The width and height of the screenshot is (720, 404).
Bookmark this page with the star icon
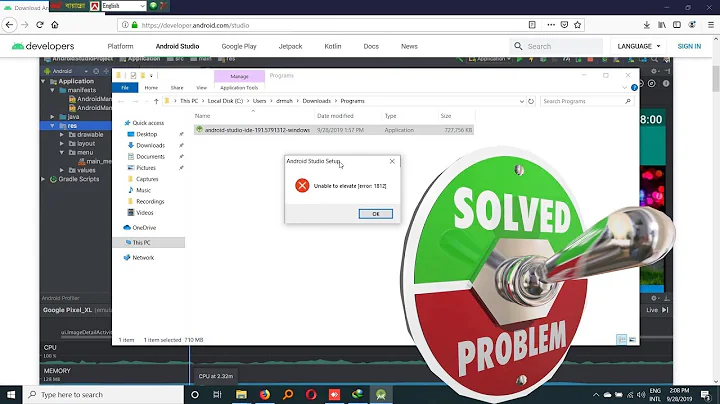578,25
